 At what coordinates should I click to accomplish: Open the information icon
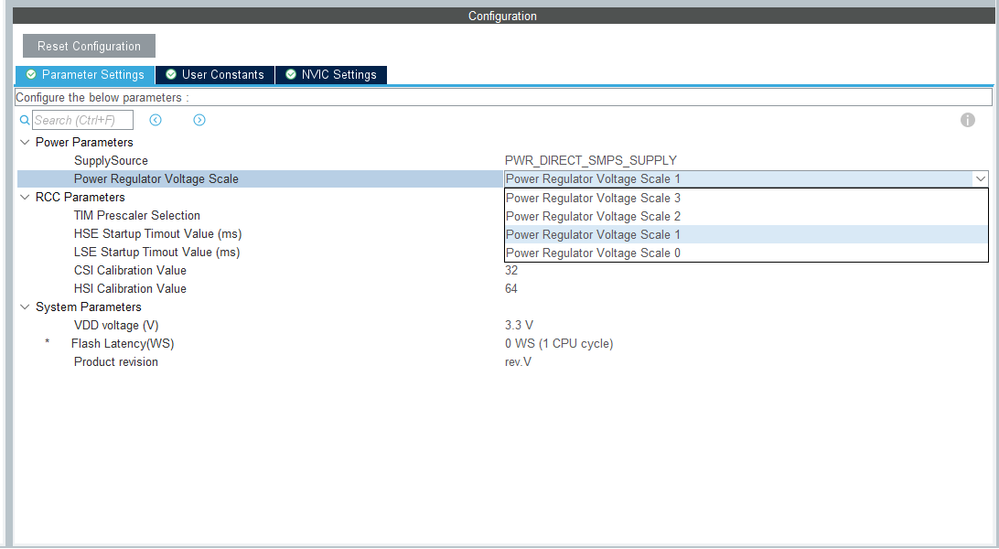(967, 120)
